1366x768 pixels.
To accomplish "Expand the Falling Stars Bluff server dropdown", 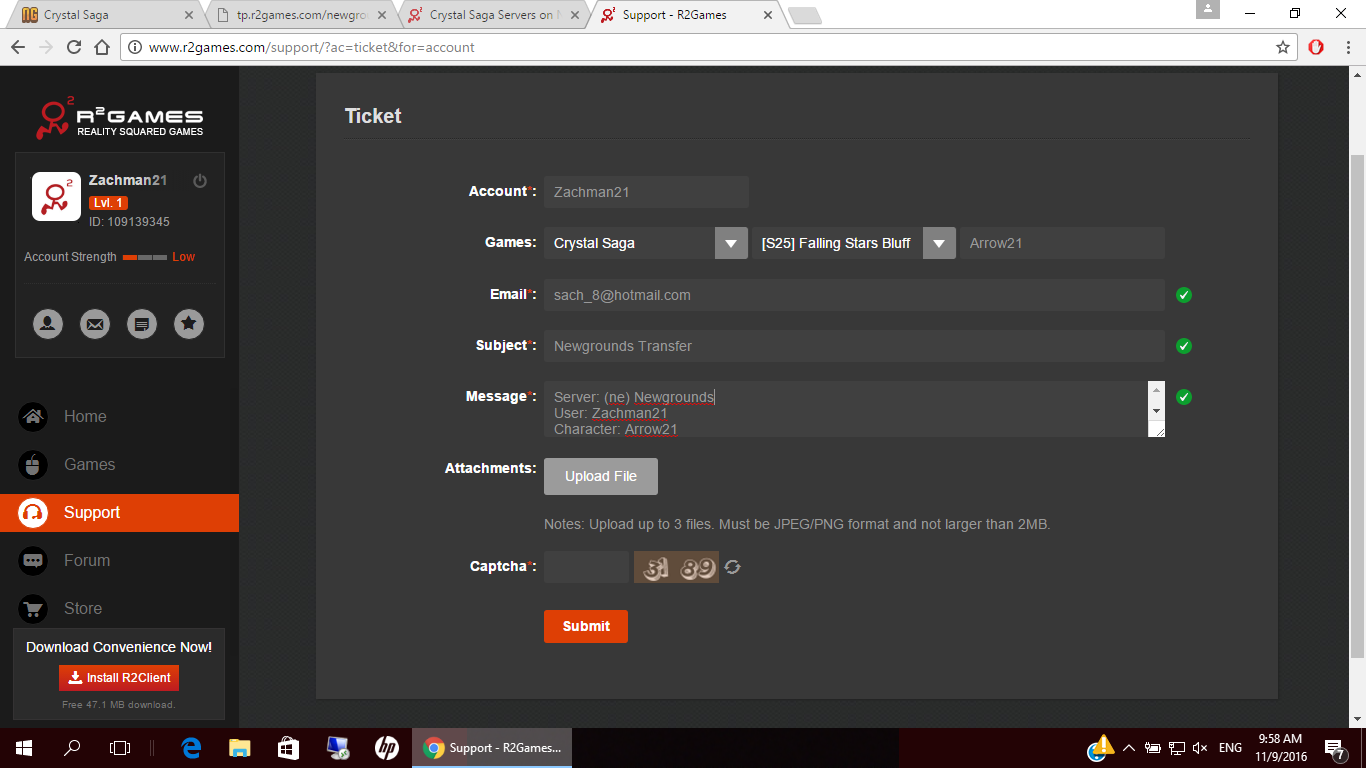I will pos(939,243).
